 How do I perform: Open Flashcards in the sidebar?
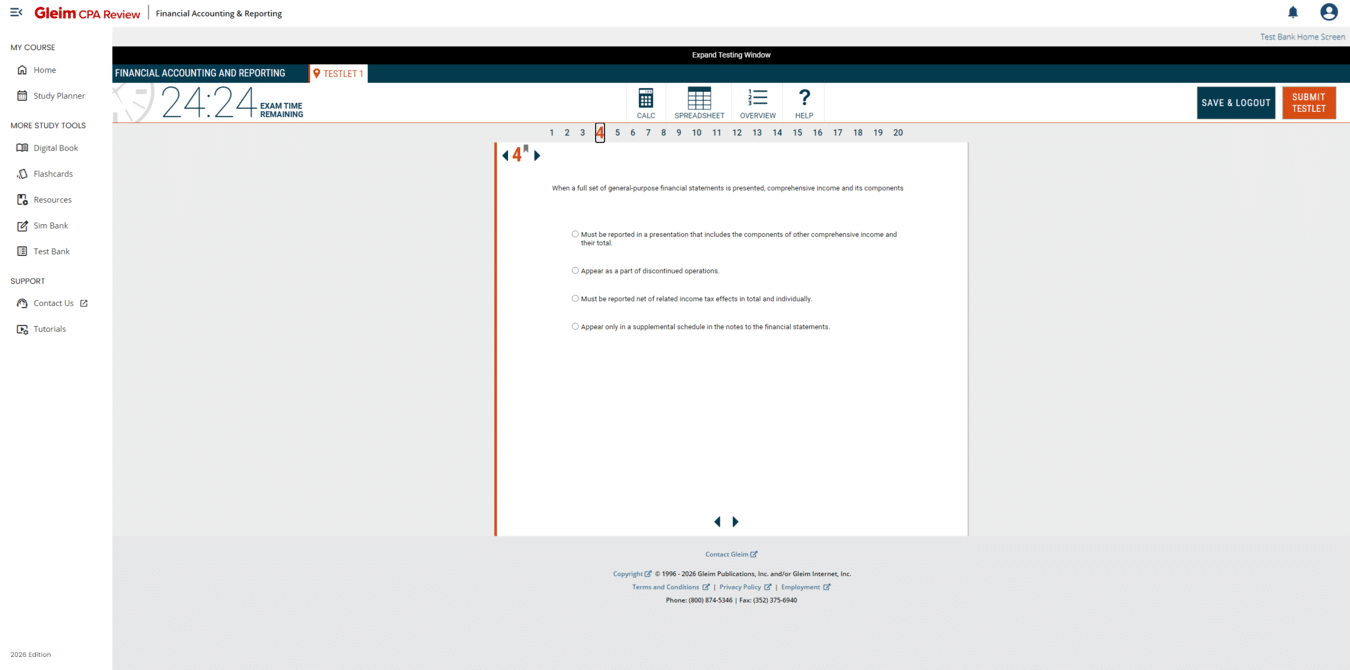click(52, 174)
